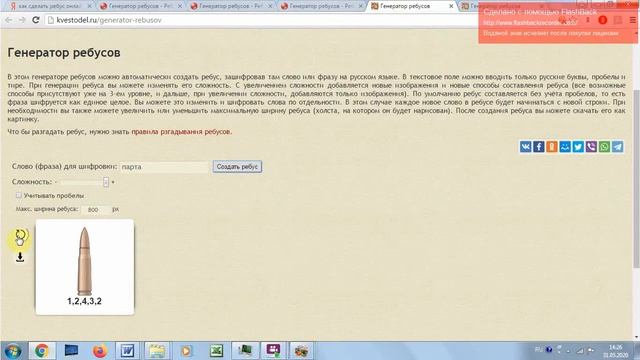Open Chrome from the taskbar
Screen dimensions: 640x360
click(x=42, y=351)
